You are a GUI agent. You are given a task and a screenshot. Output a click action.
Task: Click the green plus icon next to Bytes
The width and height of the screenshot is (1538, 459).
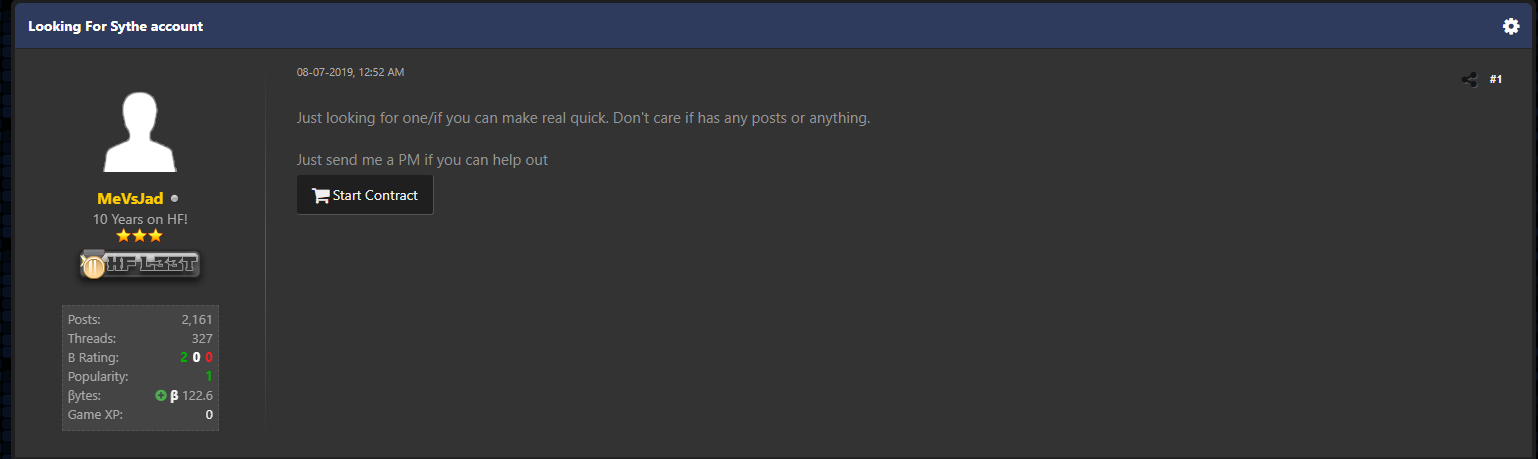[x=161, y=396]
